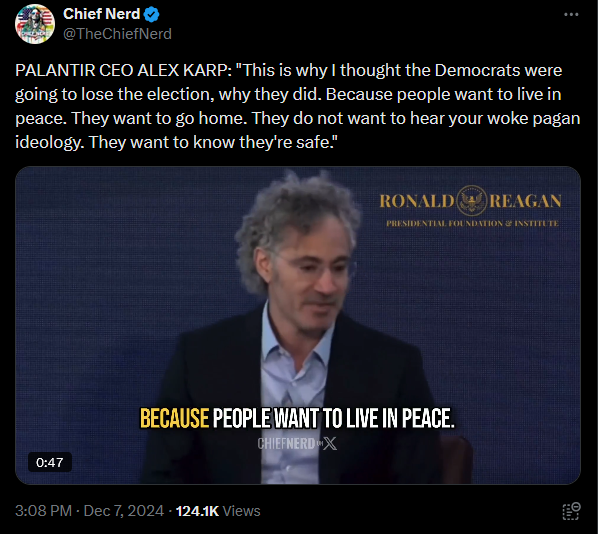Click the PEOPLE WANT TO LIVE IN PEACE caption

pos(334,418)
